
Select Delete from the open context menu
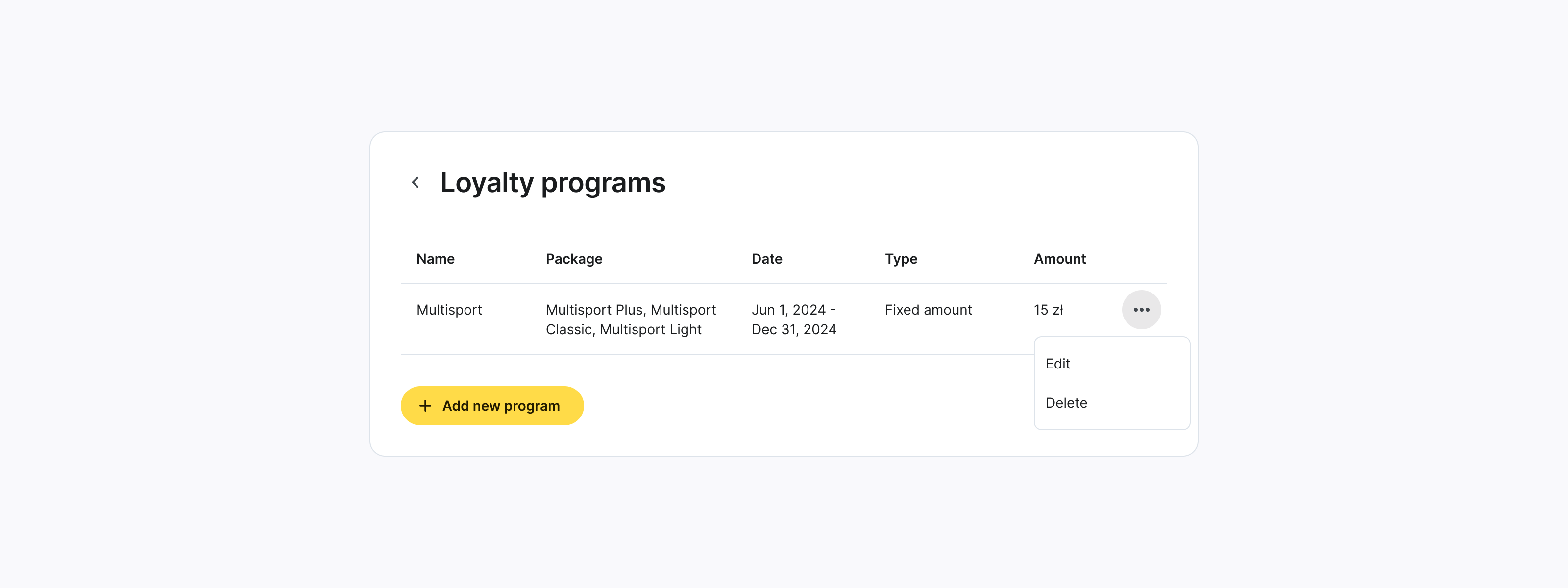pyautogui.click(x=1066, y=402)
